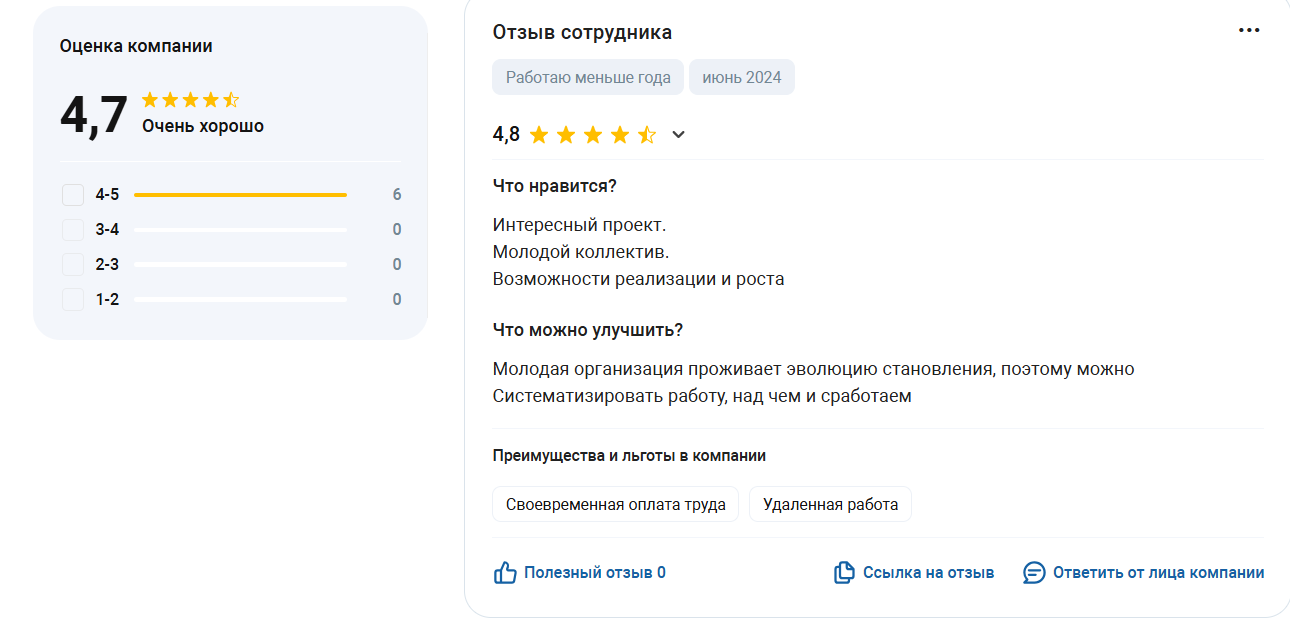Collapse the 2-3 filter row checkbox
This screenshot has height=630, width=1290.
[x=72, y=264]
